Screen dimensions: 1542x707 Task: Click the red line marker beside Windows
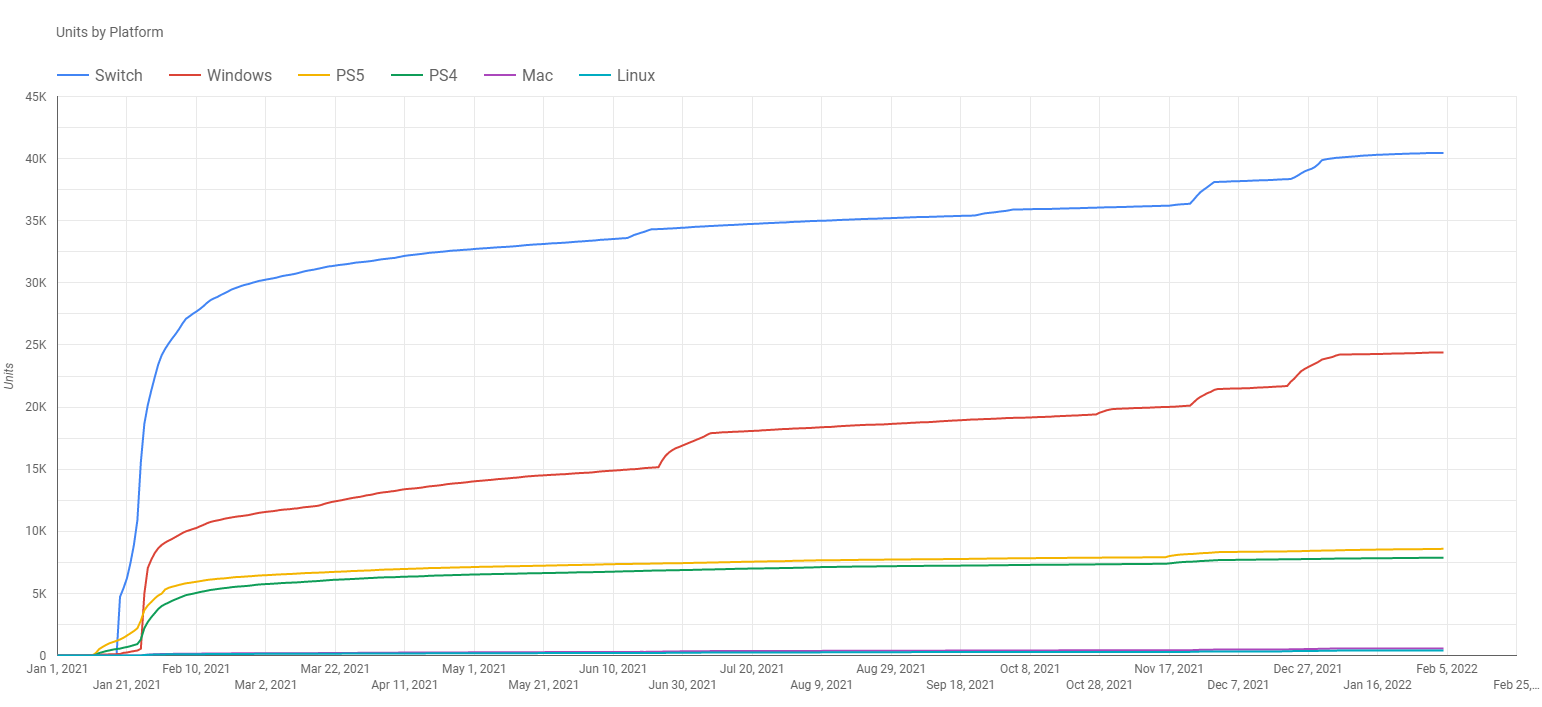(x=184, y=75)
